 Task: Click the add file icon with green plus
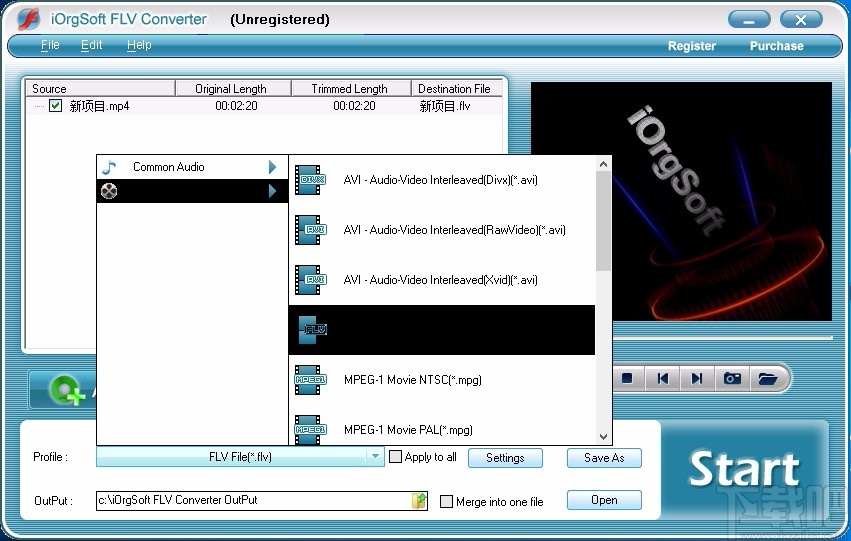(x=67, y=390)
